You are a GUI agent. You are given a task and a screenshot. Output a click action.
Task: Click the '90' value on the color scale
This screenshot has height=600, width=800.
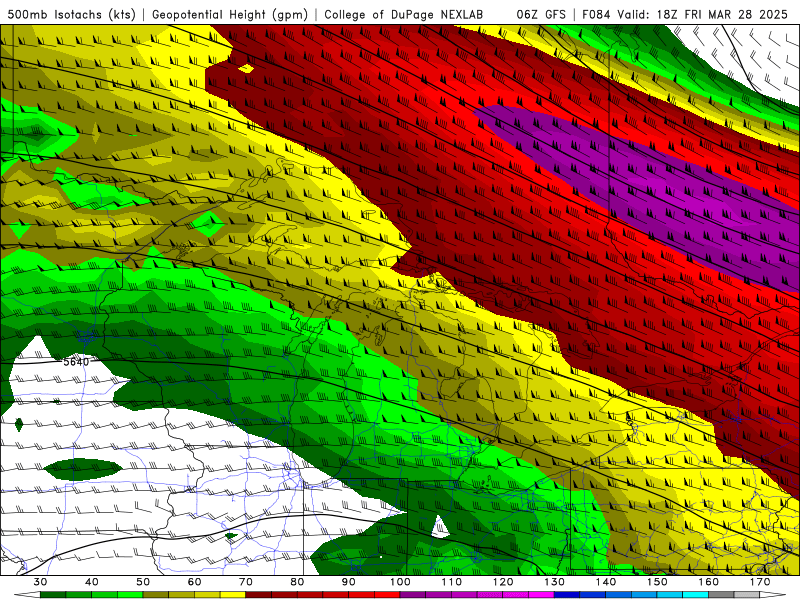348,582
